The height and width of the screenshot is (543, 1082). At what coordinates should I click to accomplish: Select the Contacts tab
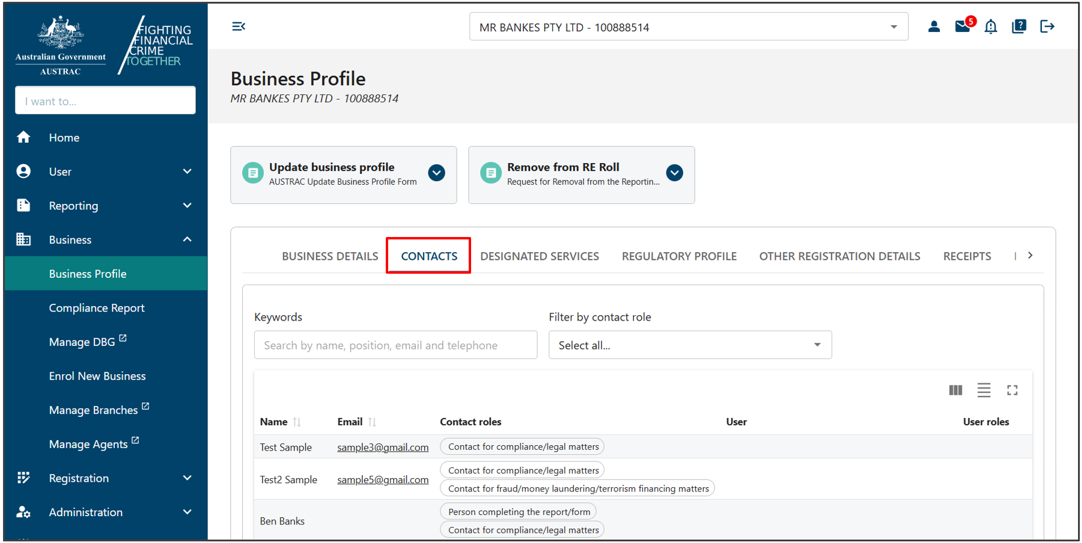coord(429,256)
